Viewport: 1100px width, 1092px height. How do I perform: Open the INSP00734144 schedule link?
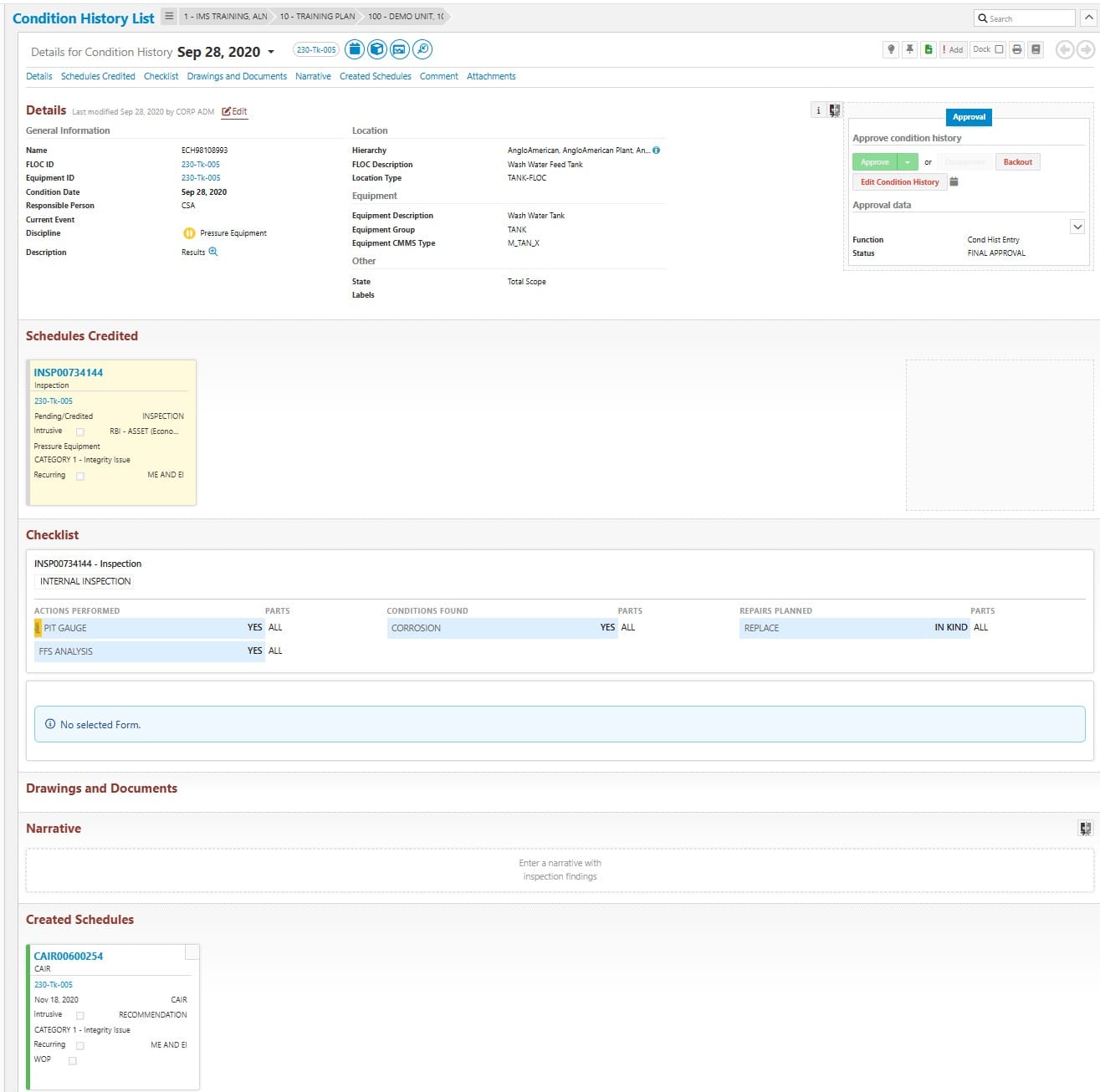69,373
